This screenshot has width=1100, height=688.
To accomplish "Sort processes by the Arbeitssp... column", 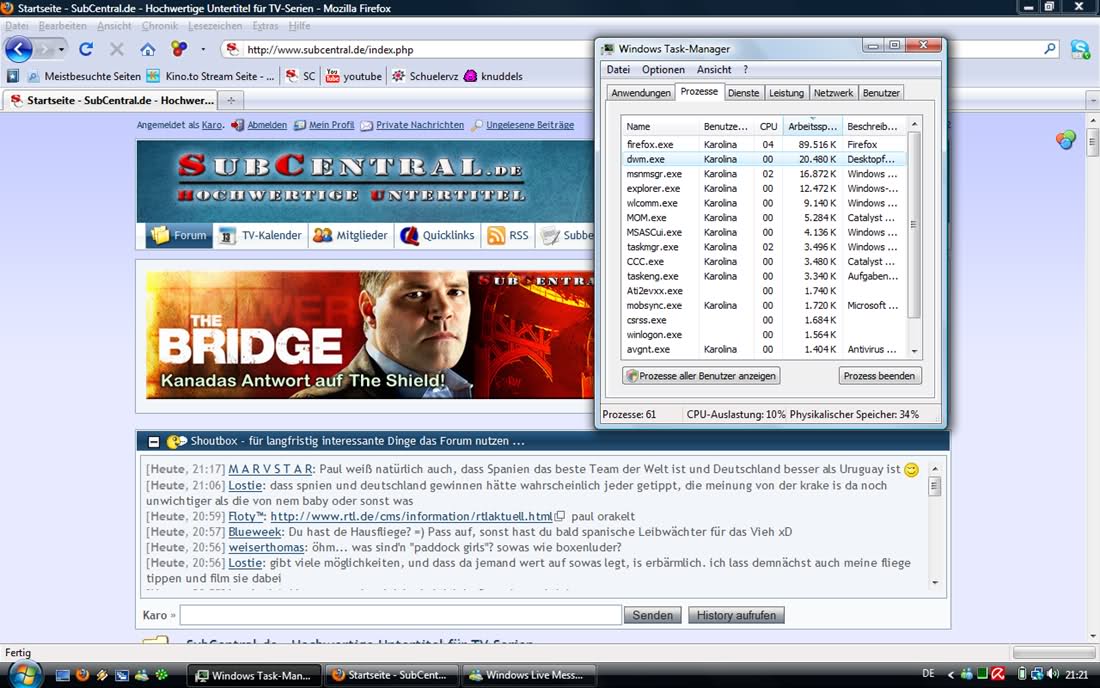I will click(812, 126).
